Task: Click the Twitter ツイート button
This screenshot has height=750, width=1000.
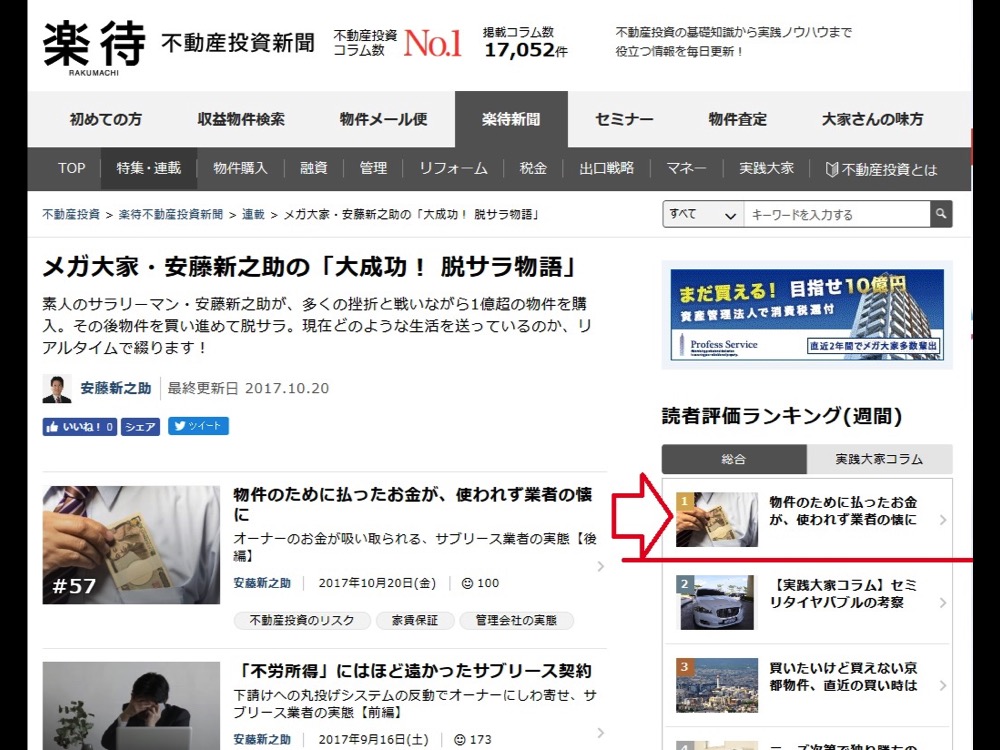Action: tap(198, 426)
